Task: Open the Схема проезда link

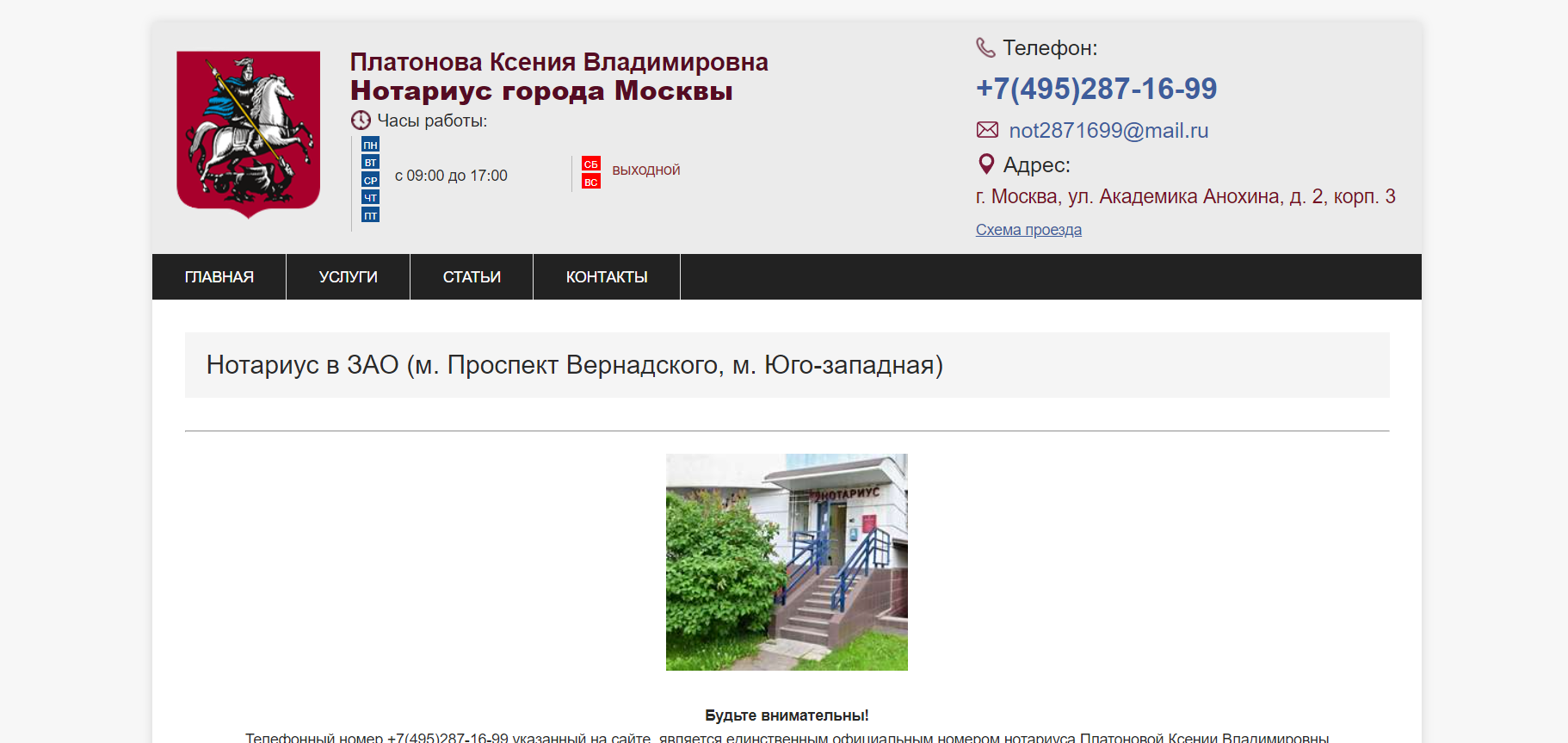Action: 1028,230
